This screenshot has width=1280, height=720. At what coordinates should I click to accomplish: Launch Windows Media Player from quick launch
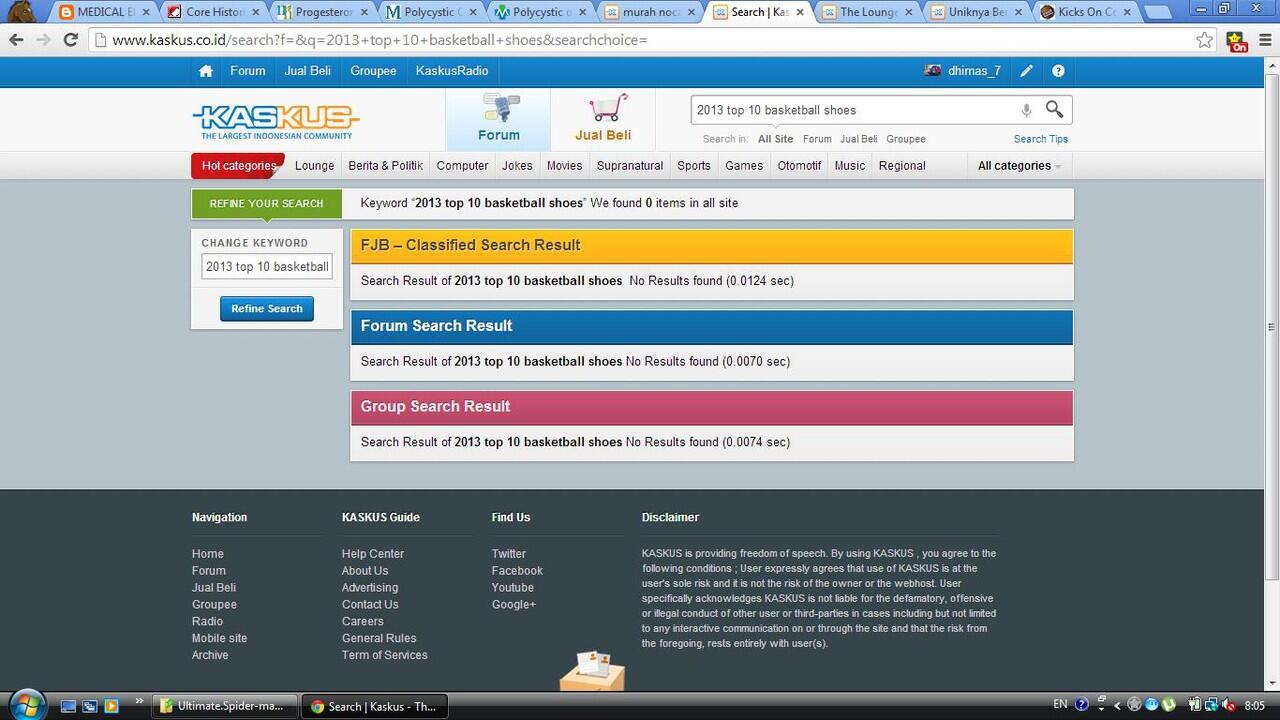point(111,706)
